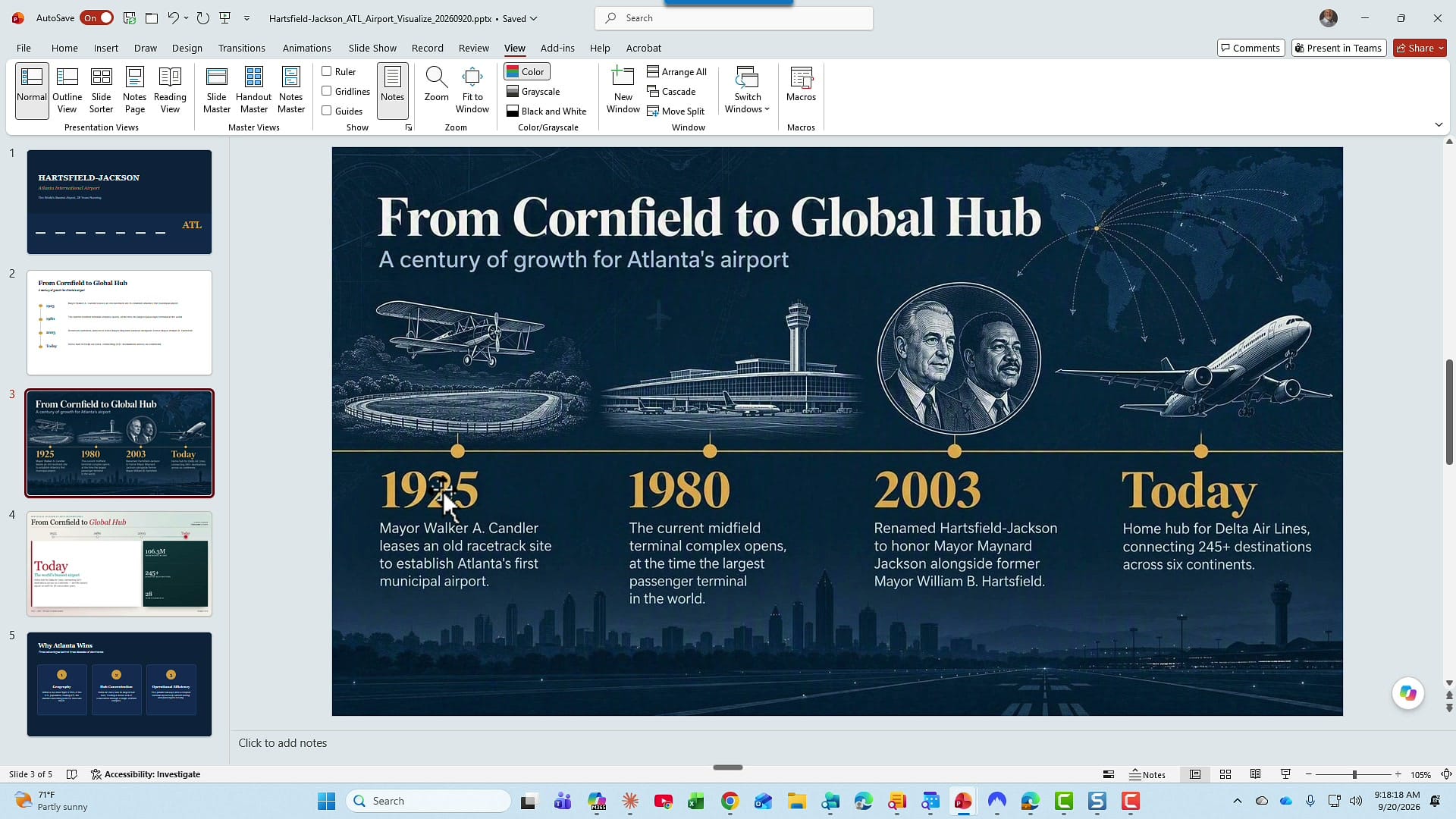Adjust the zoom slider handle
The image size is (1456, 819).
pyautogui.click(x=1354, y=774)
